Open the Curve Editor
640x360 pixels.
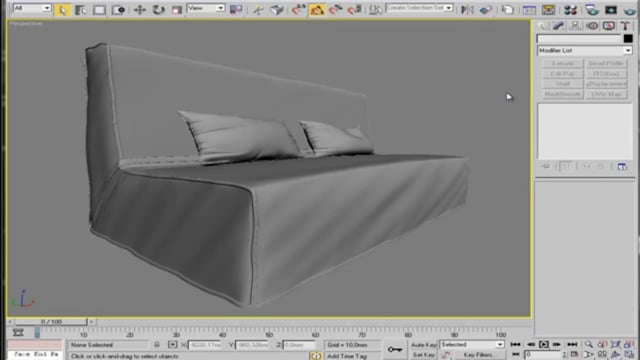pyautogui.click(x=529, y=9)
